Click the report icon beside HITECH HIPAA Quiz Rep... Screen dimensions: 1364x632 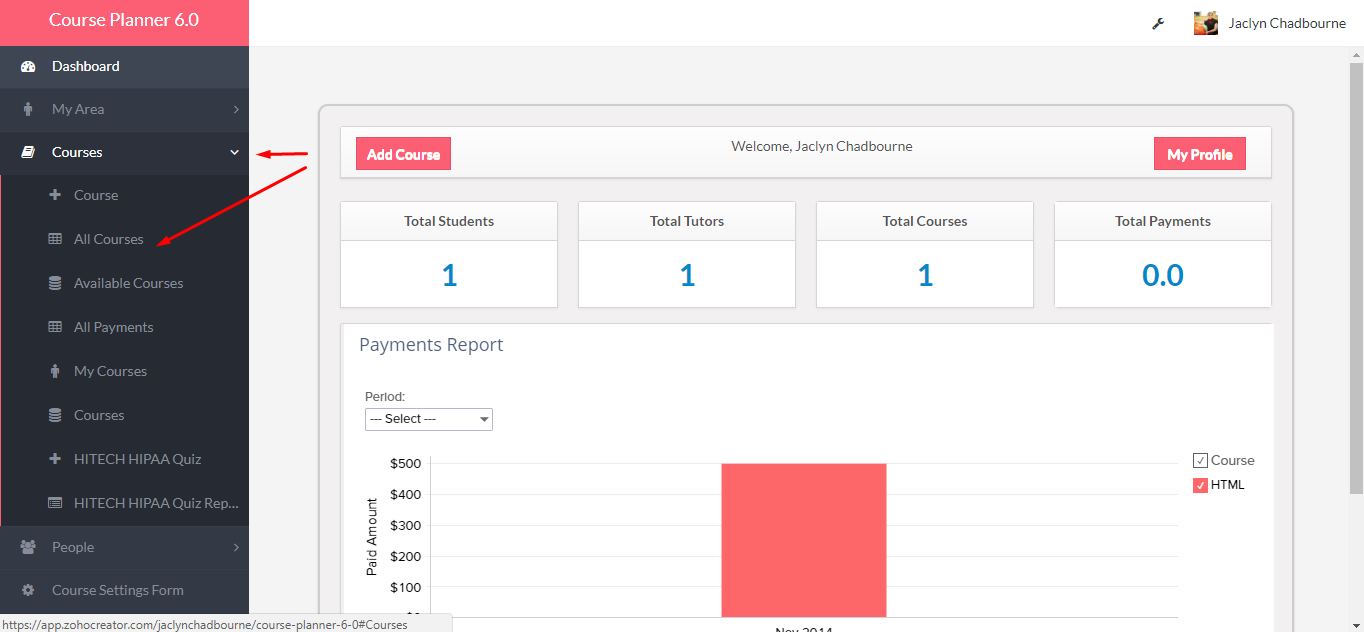tap(55, 503)
